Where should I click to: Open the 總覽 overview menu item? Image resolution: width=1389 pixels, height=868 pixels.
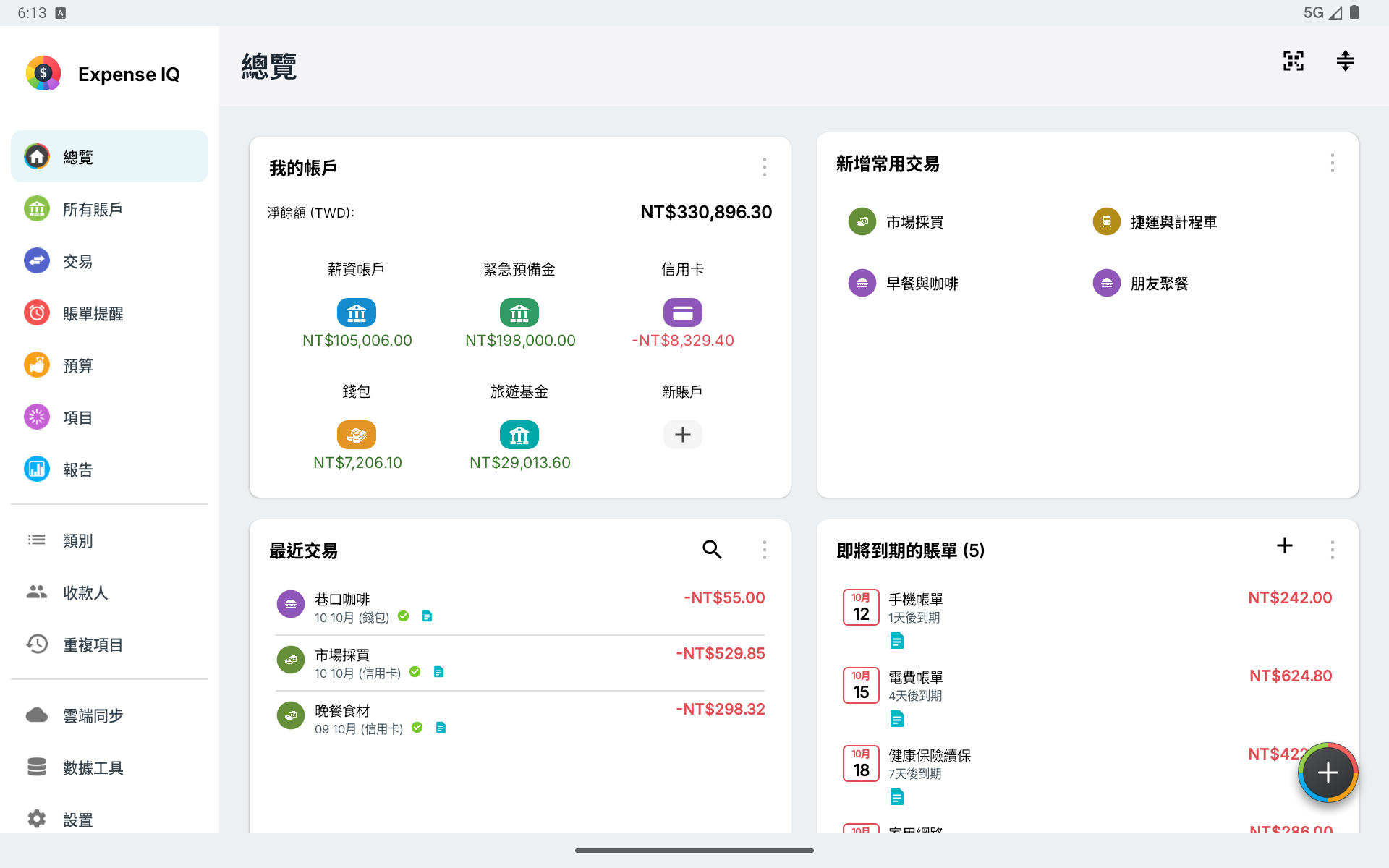(109, 156)
